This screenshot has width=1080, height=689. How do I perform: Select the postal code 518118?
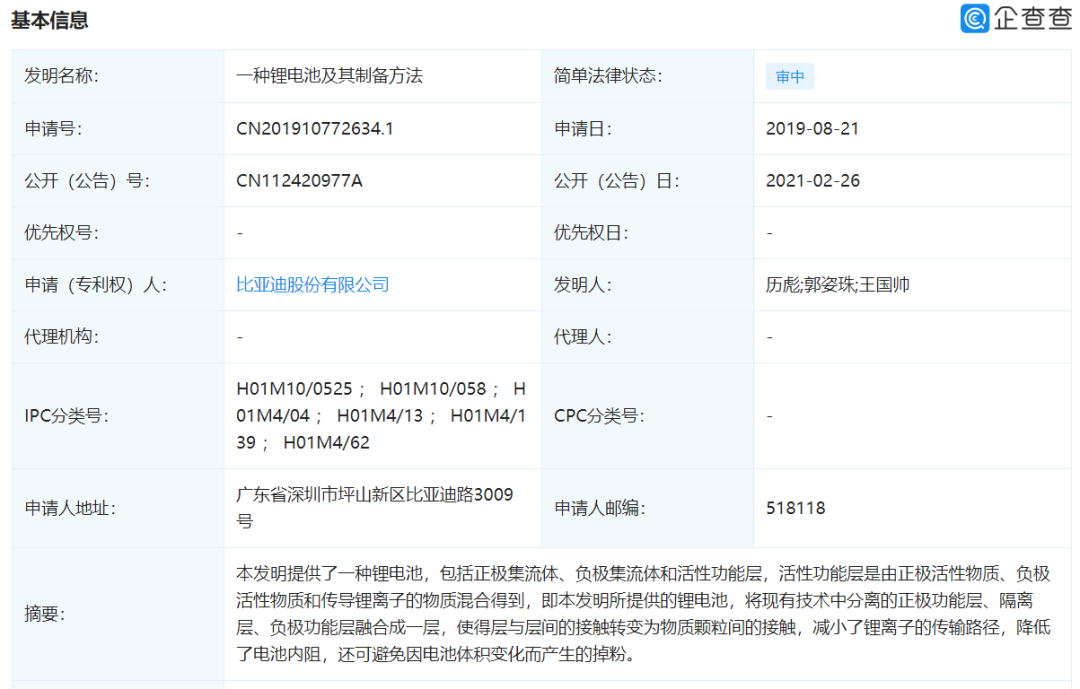[x=796, y=508]
